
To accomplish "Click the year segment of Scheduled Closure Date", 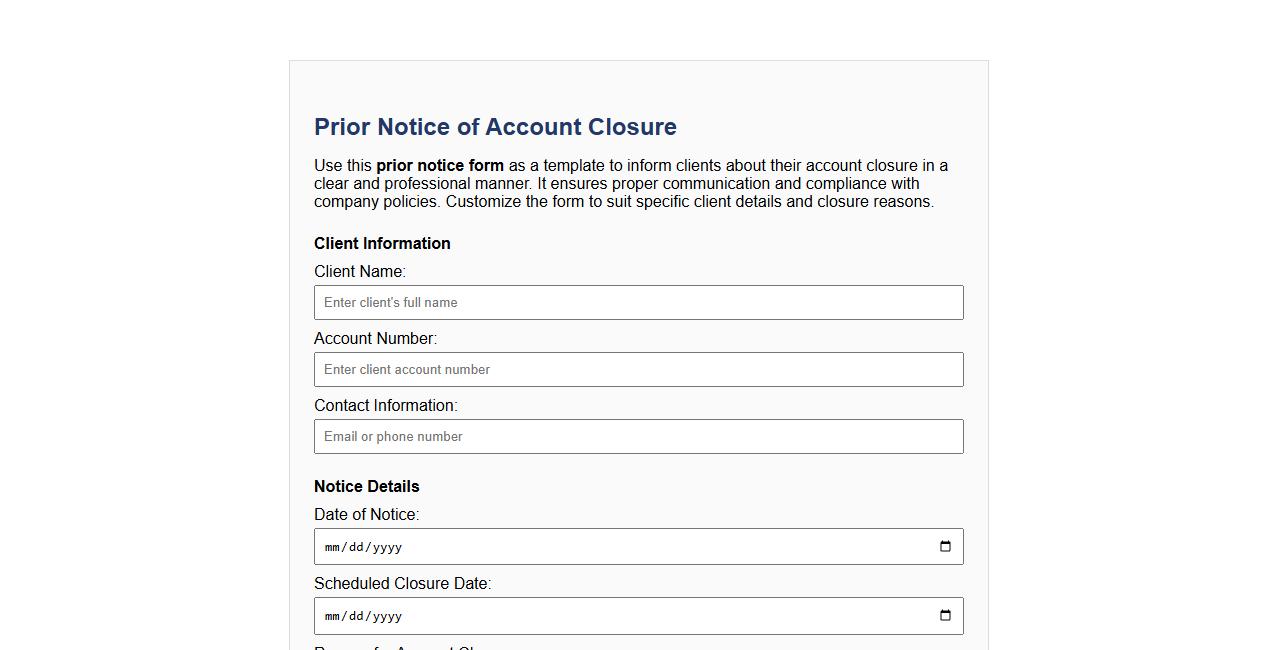I will point(388,616).
